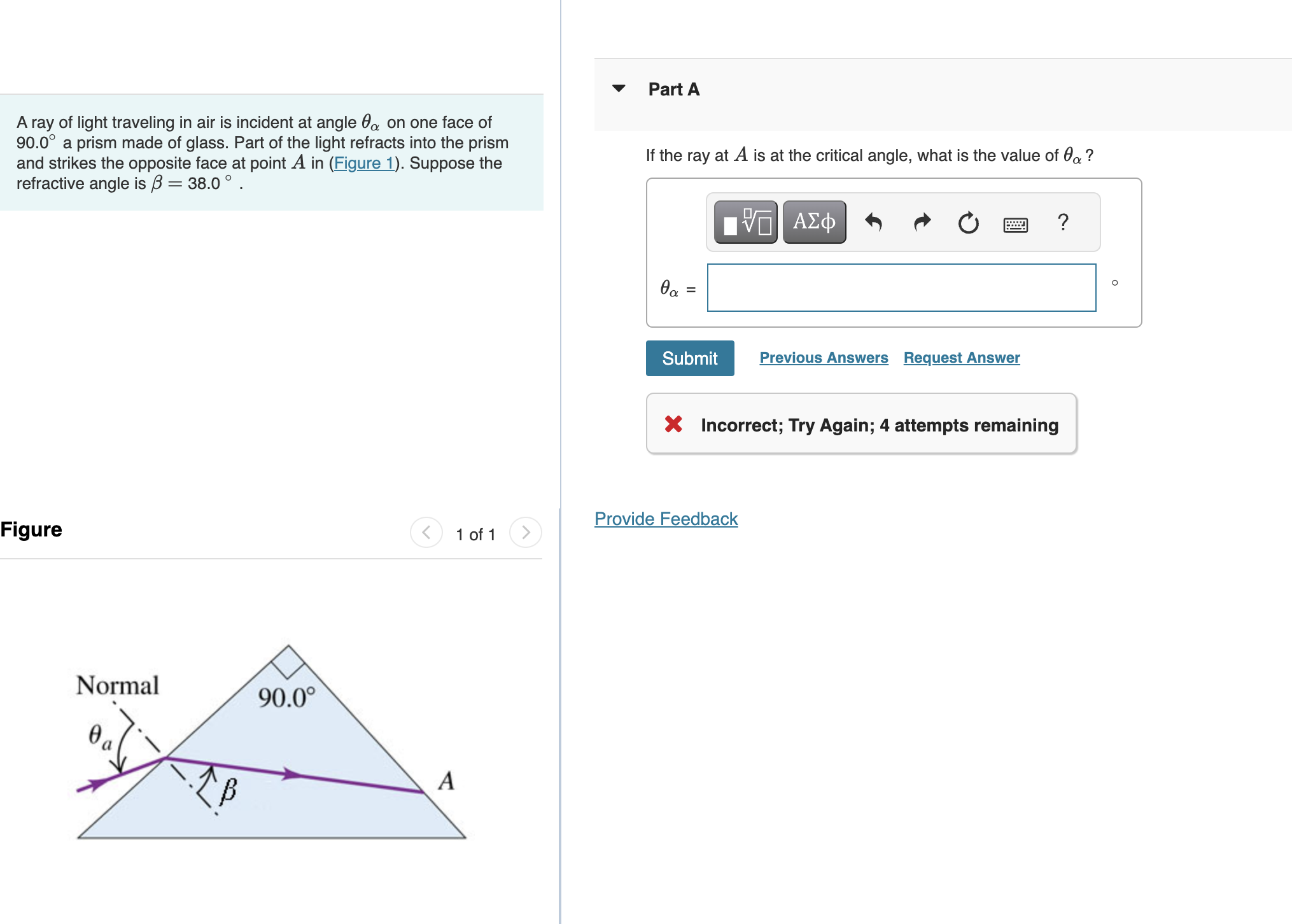Open the Figure 1 hyperlink in the problem
Viewport: 1292px width, 924px height.
tap(365, 163)
